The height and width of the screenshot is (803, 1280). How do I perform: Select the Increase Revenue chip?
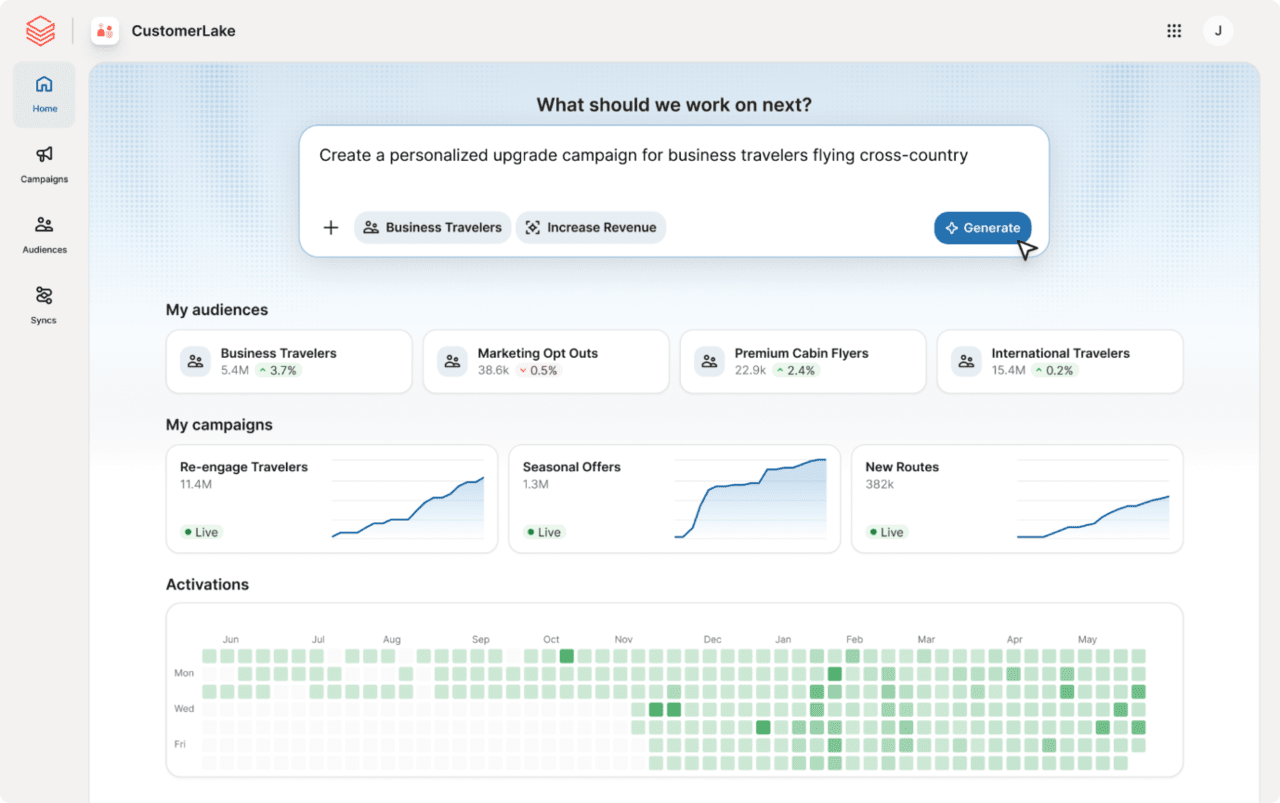coord(591,227)
